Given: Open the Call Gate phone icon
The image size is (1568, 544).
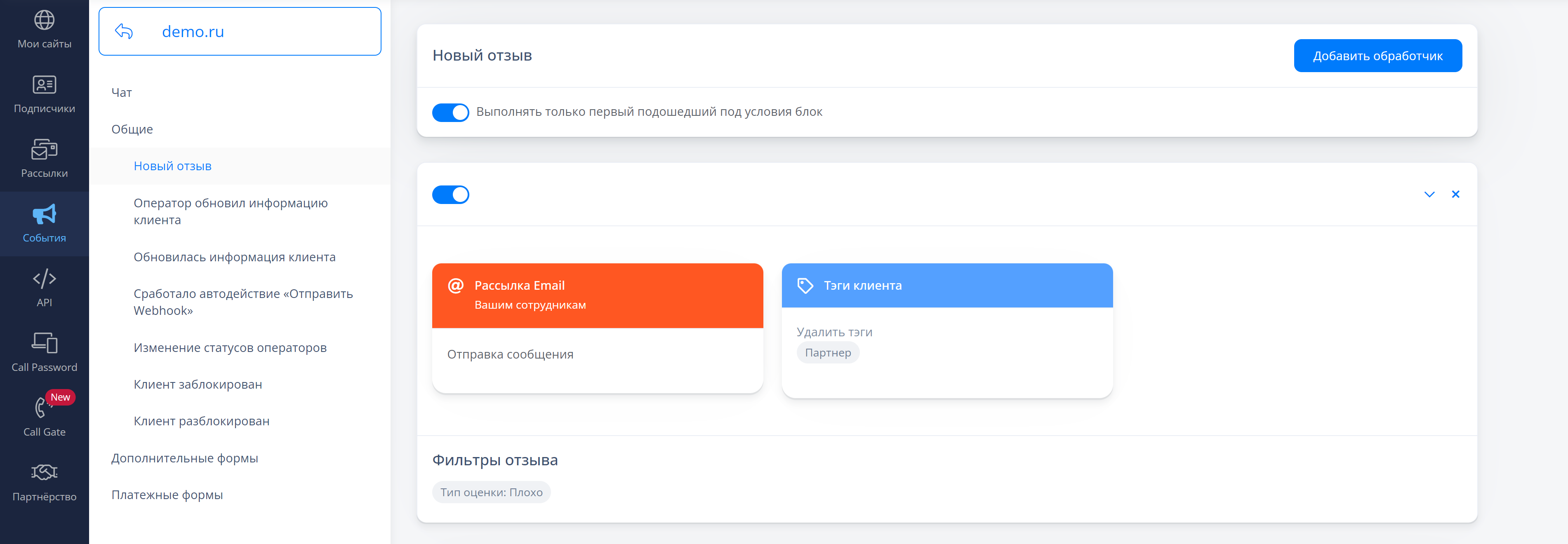Looking at the screenshot, I should (41, 408).
